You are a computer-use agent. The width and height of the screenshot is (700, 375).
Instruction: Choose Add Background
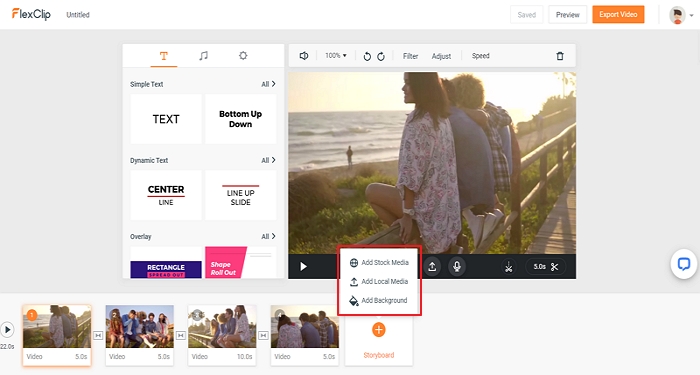379,300
